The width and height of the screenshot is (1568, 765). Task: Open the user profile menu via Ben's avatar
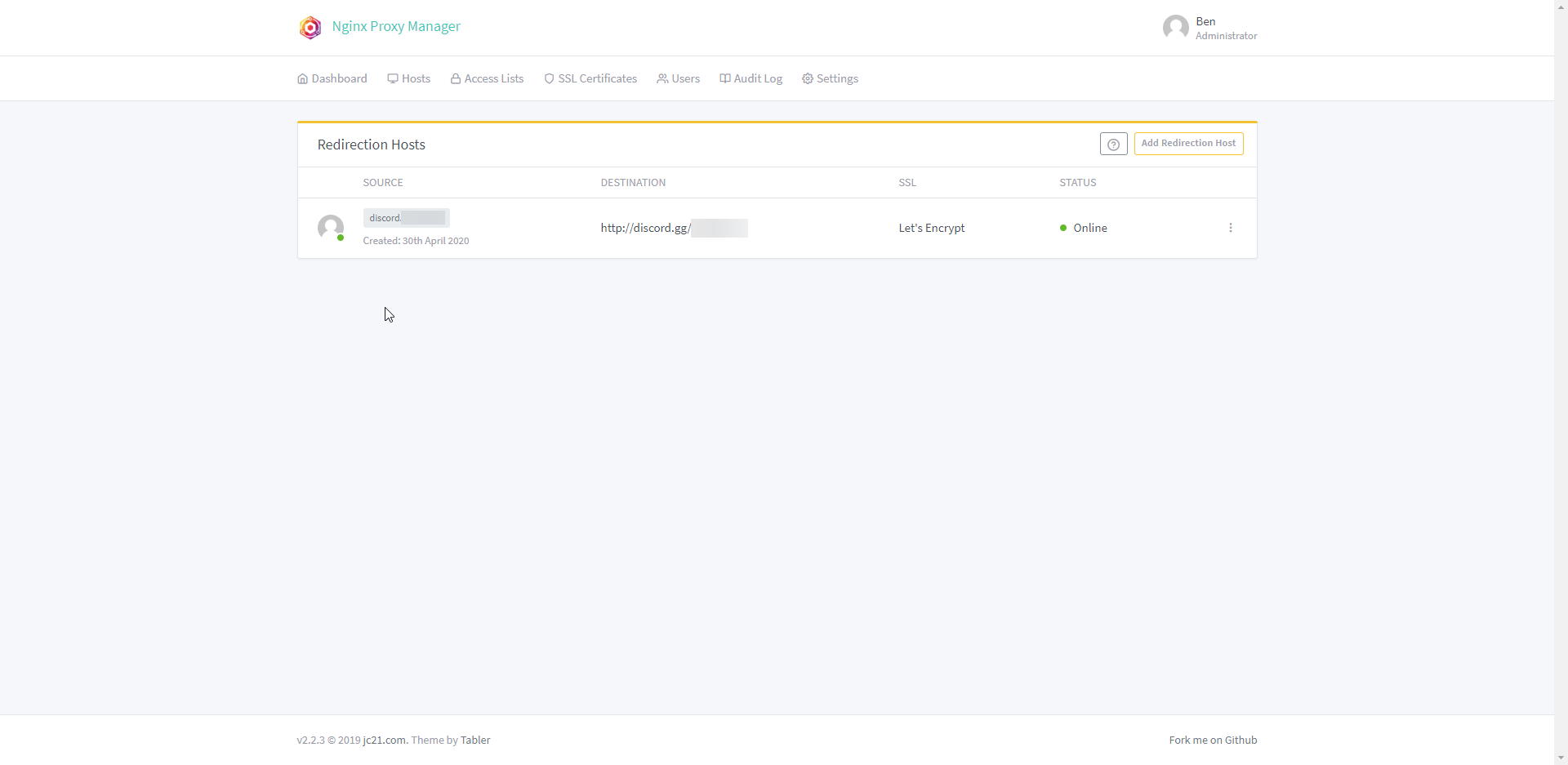point(1176,27)
